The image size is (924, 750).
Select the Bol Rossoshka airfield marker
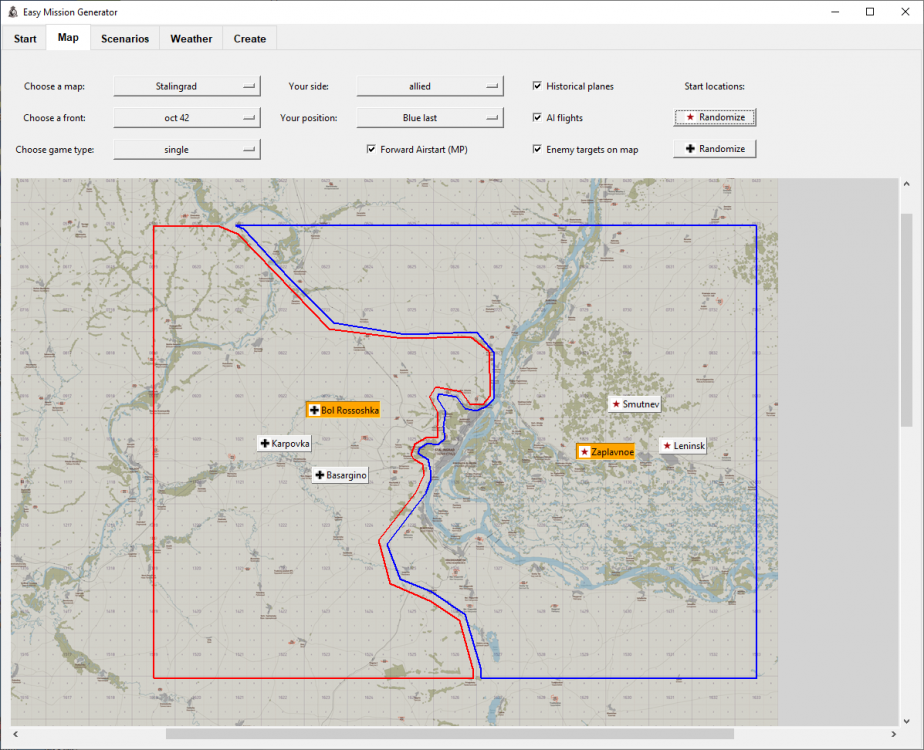coord(343,410)
